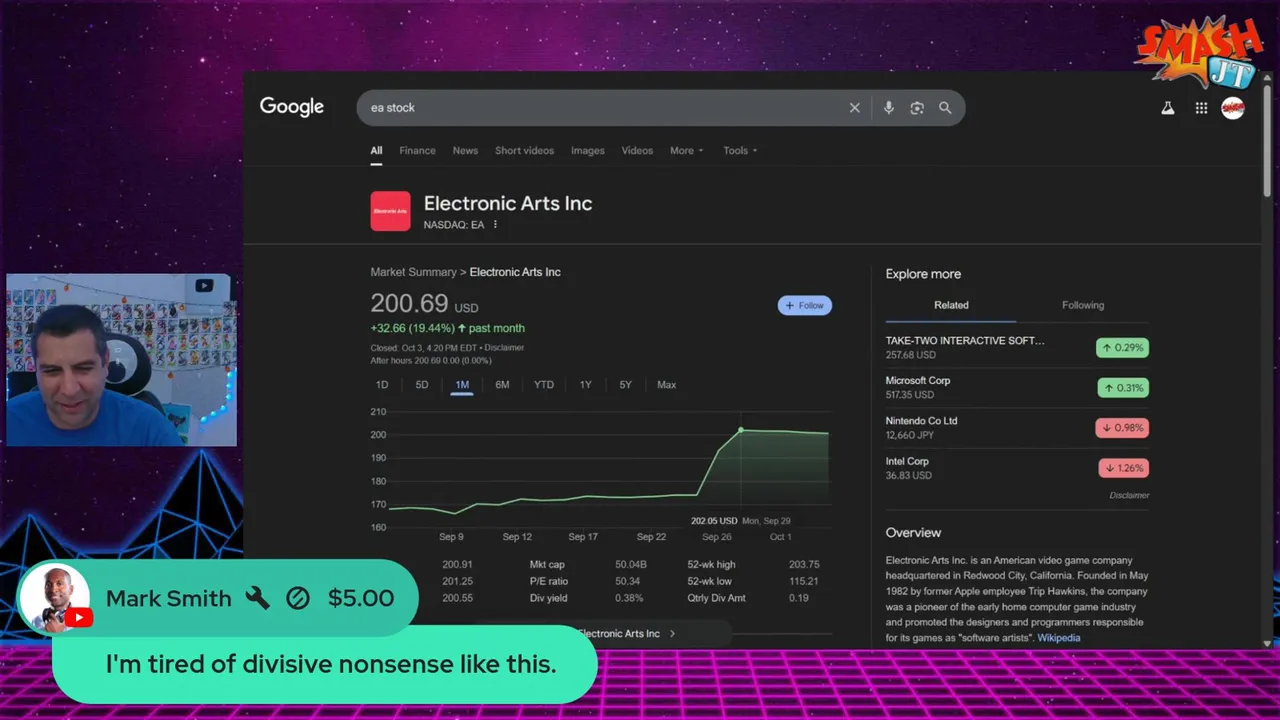Click Microsoft 0.31% change badge
1280x720 pixels.
click(x=1122, y=388)
